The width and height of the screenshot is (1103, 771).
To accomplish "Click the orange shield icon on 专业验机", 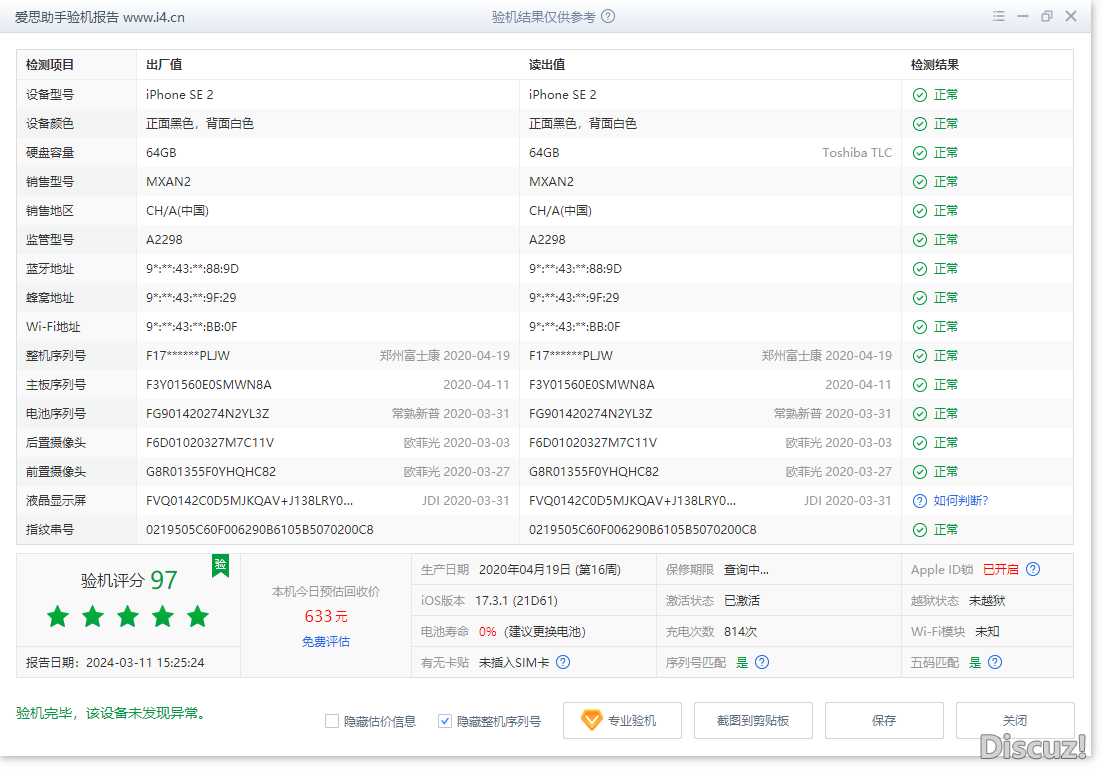I will point(591,720).
